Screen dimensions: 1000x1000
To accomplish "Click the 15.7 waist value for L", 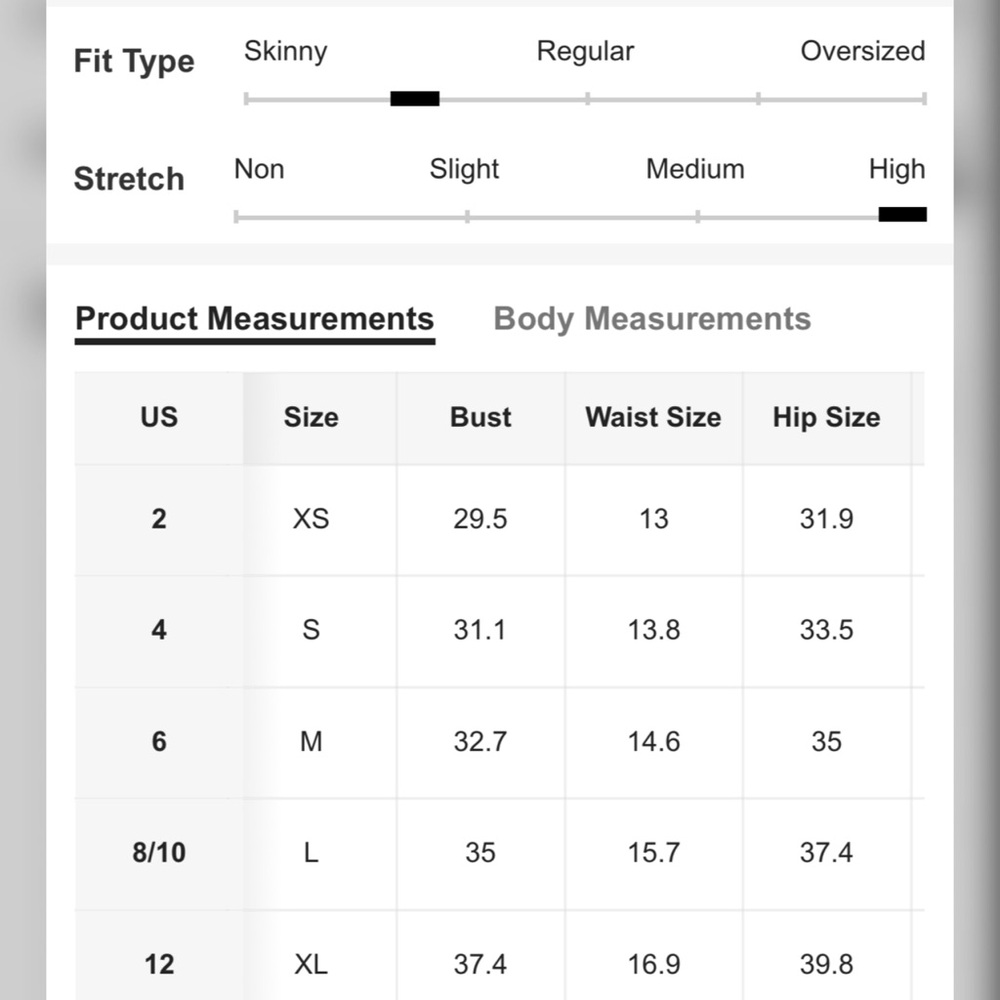I will [654, 853].
